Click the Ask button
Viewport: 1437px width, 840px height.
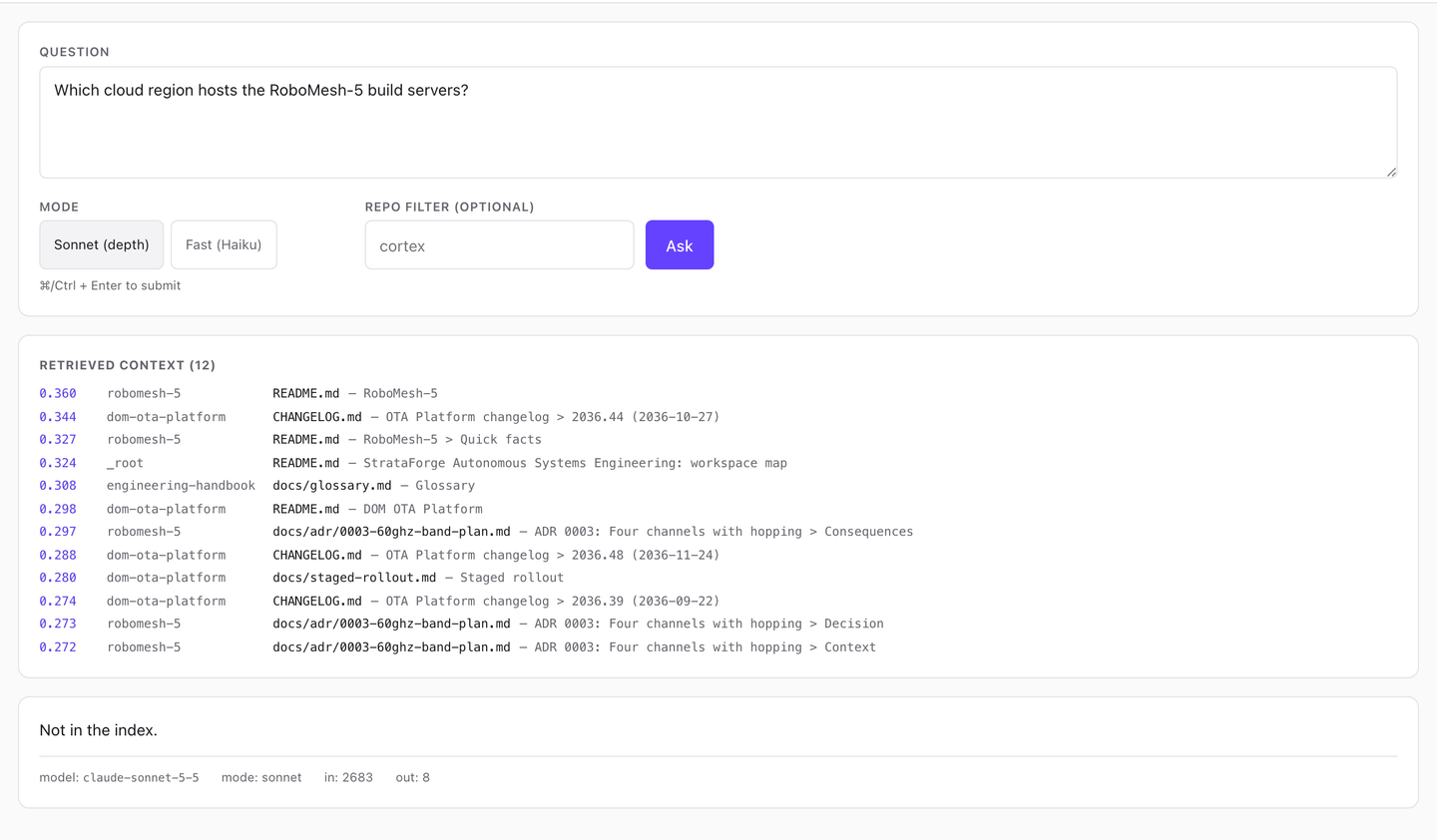680,244
